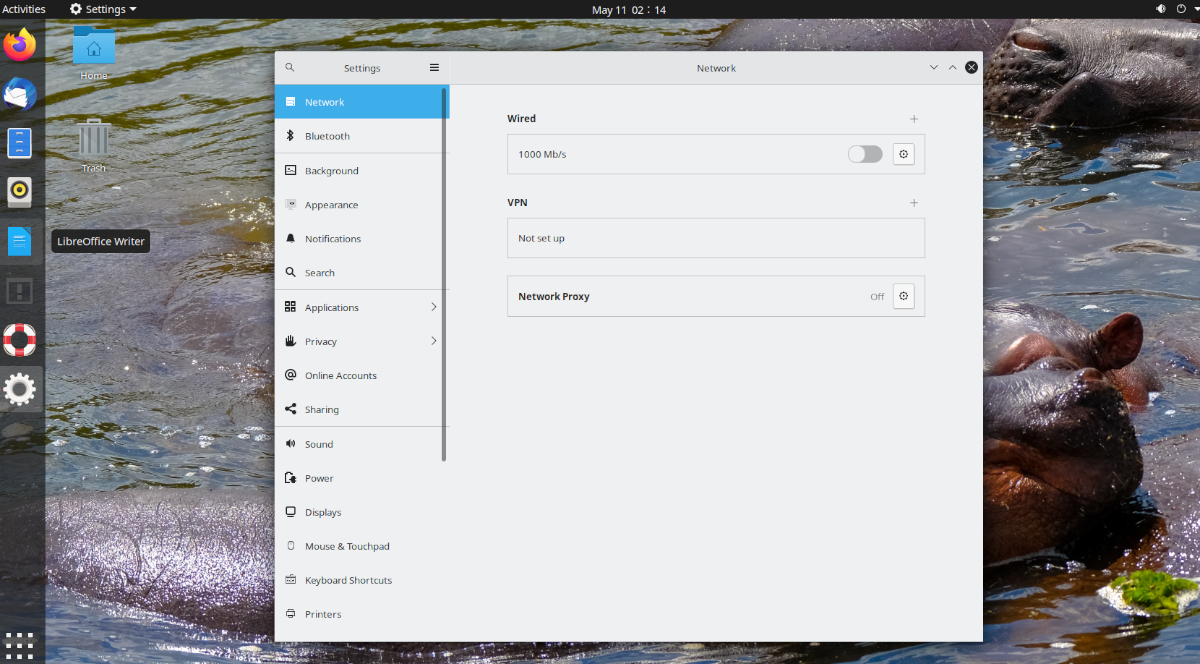
Task: Open LibreOffice Writer from the dock
Action: pos(20,241)
